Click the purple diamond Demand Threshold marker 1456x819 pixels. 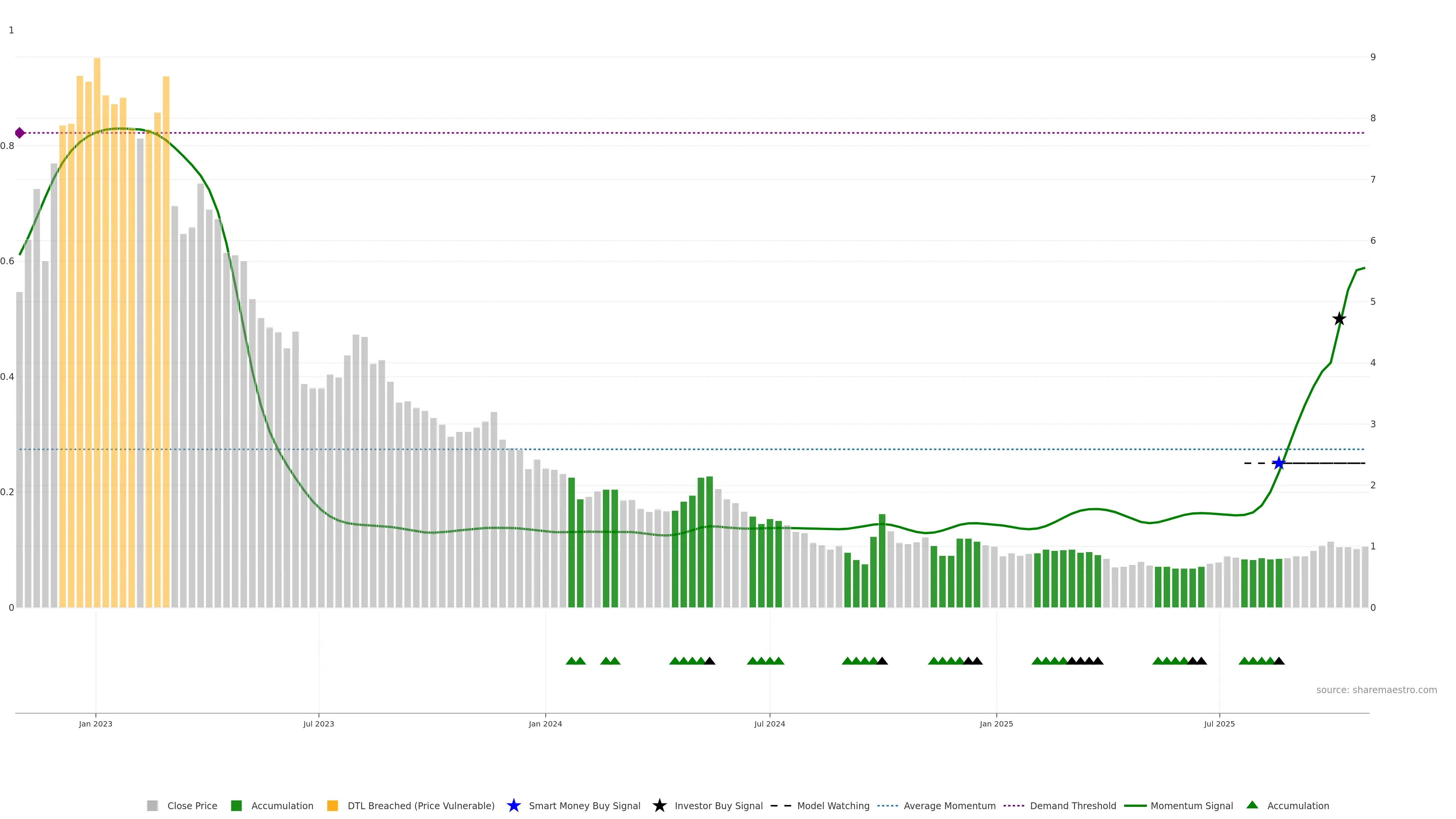[x=20, y=133]
